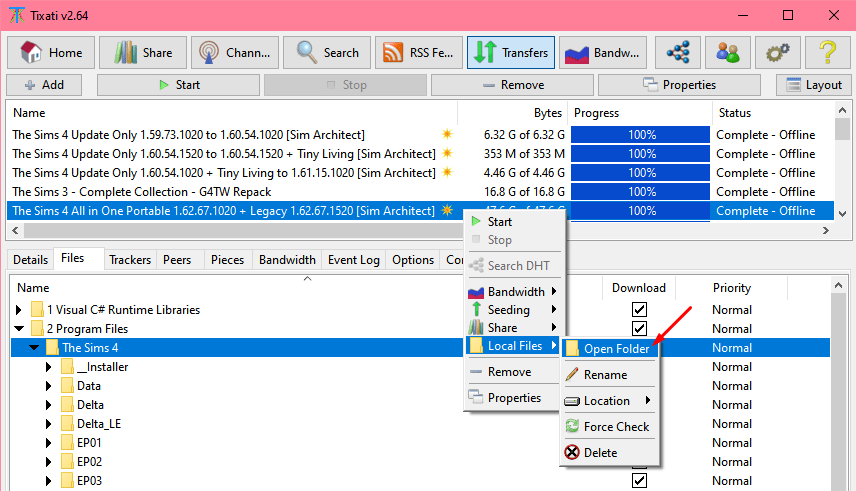Image resolution: width=856 pixels, height=491 pixels.
Task: Sort files by the Priority column header
Action: point(732,288)
